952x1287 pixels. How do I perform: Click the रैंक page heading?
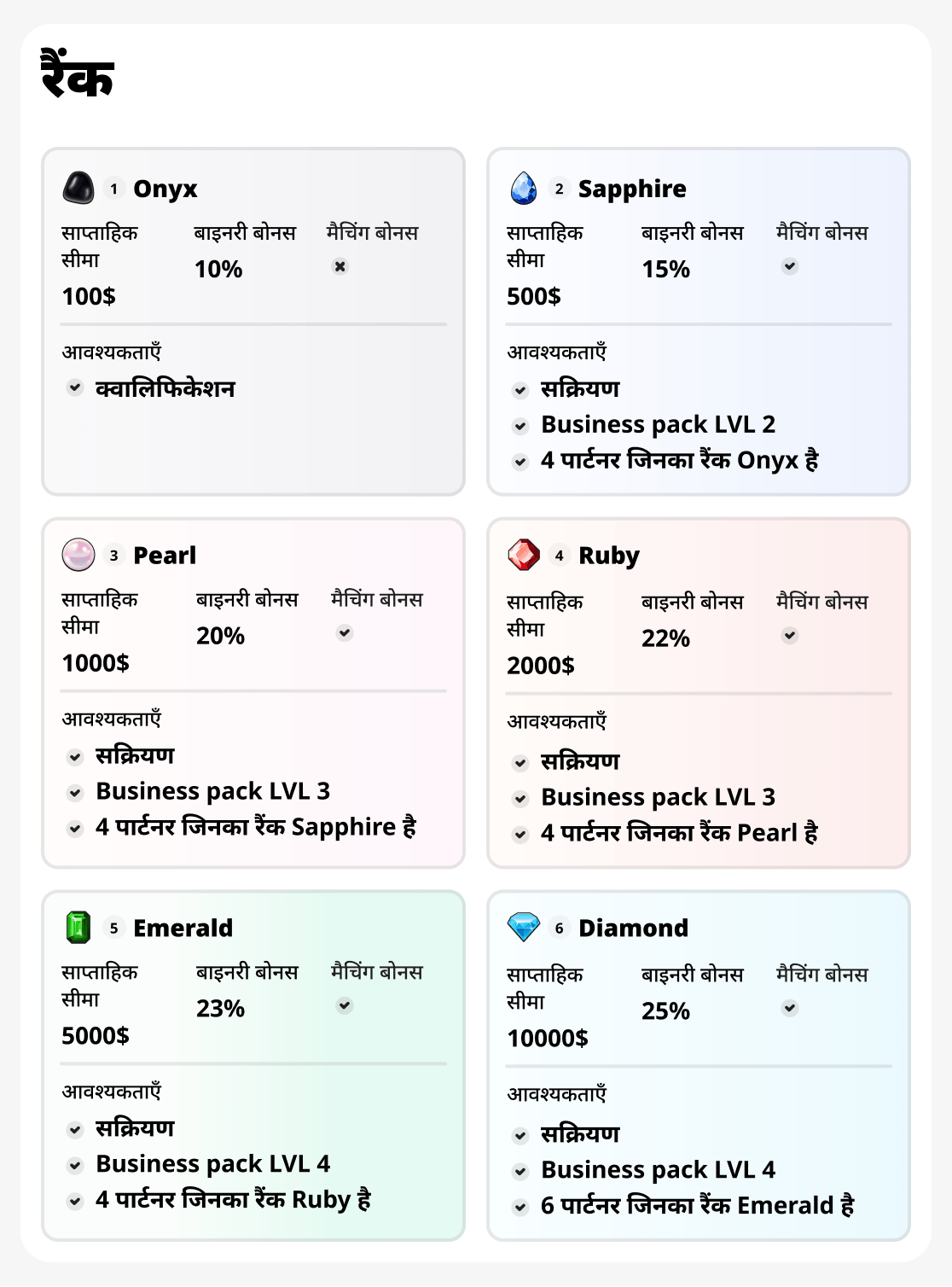pyautogui.click(x=78, y=75)
